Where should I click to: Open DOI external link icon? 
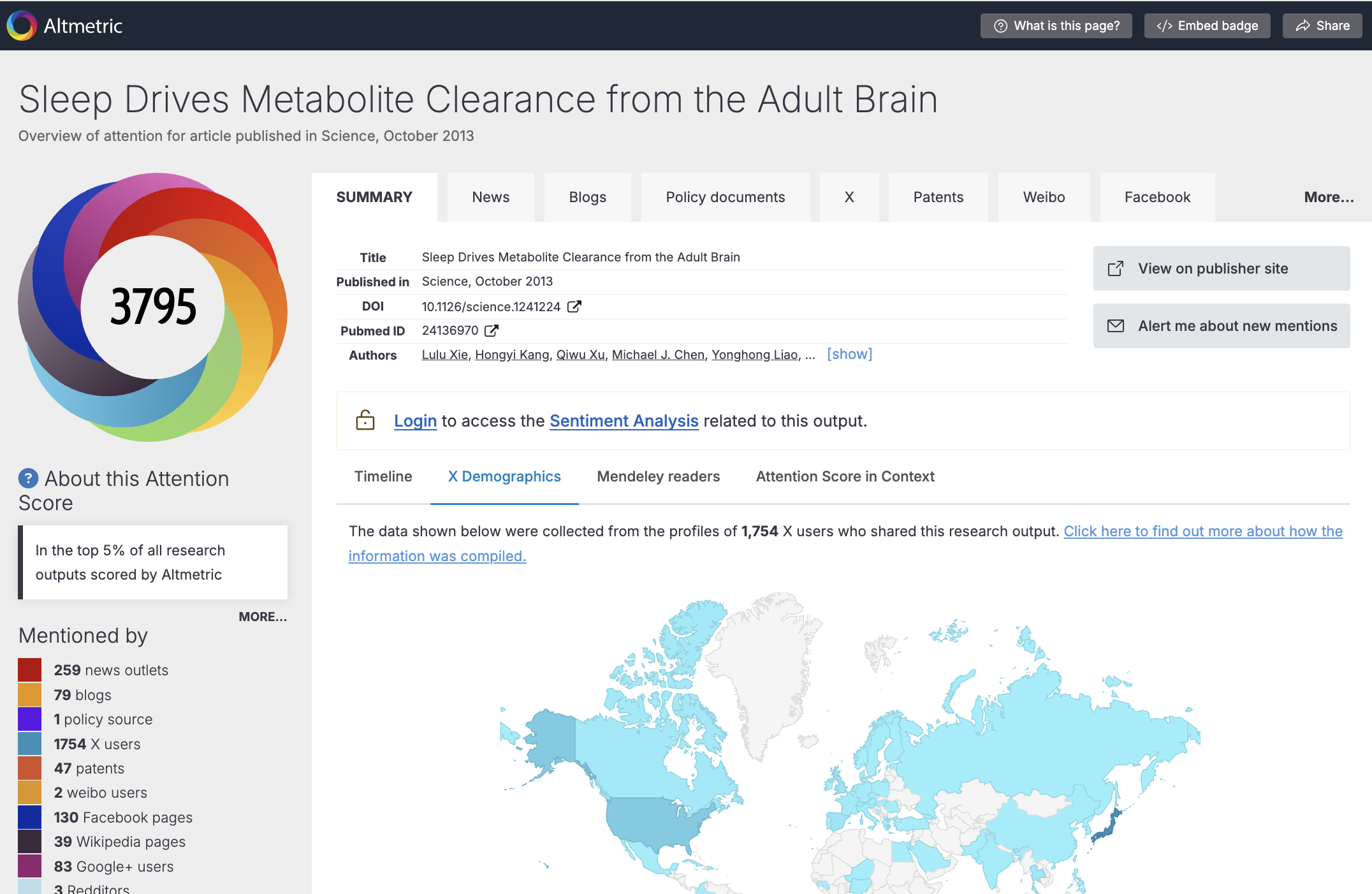[574, 307]
